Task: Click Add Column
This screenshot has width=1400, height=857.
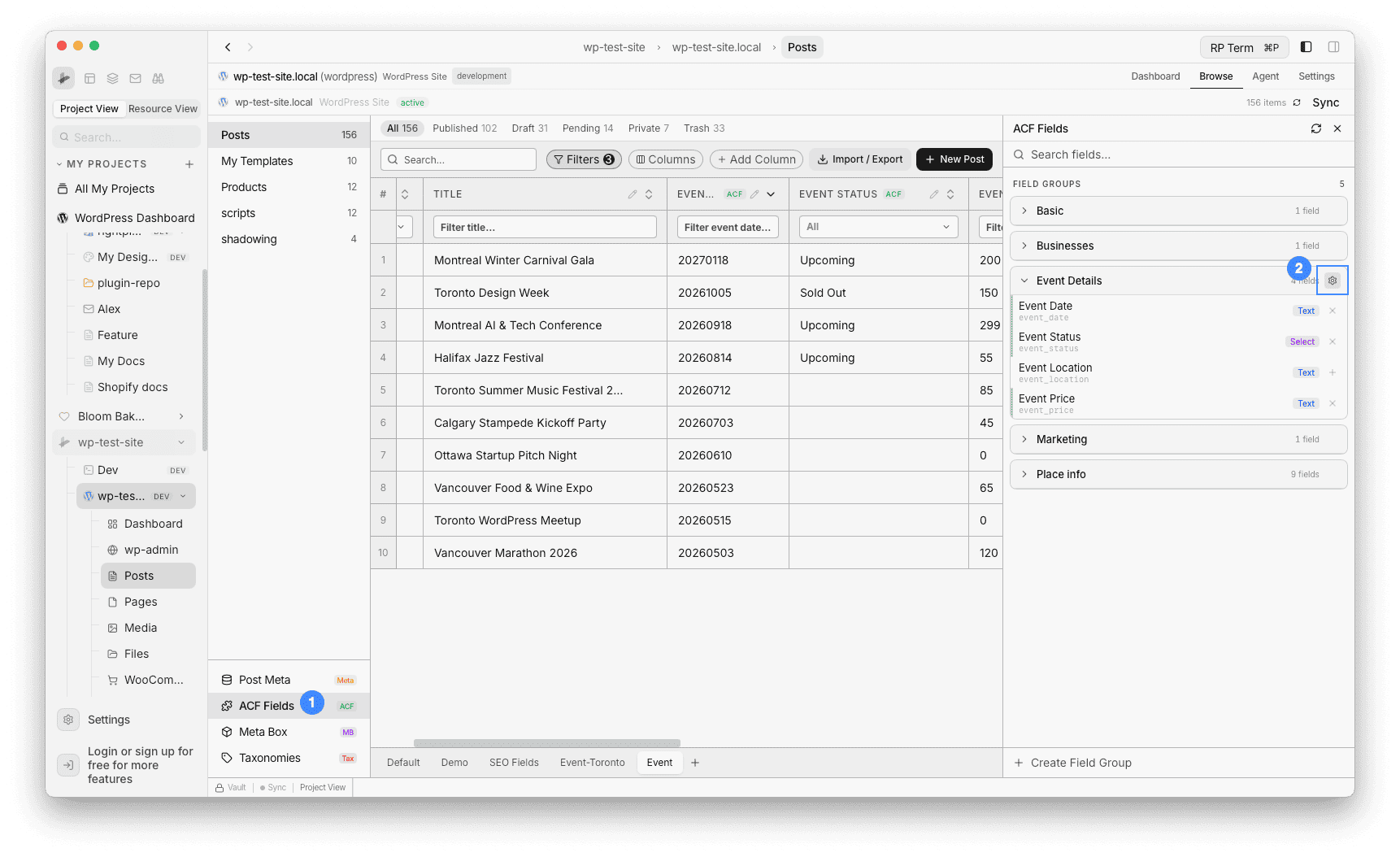Action: click(756, 159)
